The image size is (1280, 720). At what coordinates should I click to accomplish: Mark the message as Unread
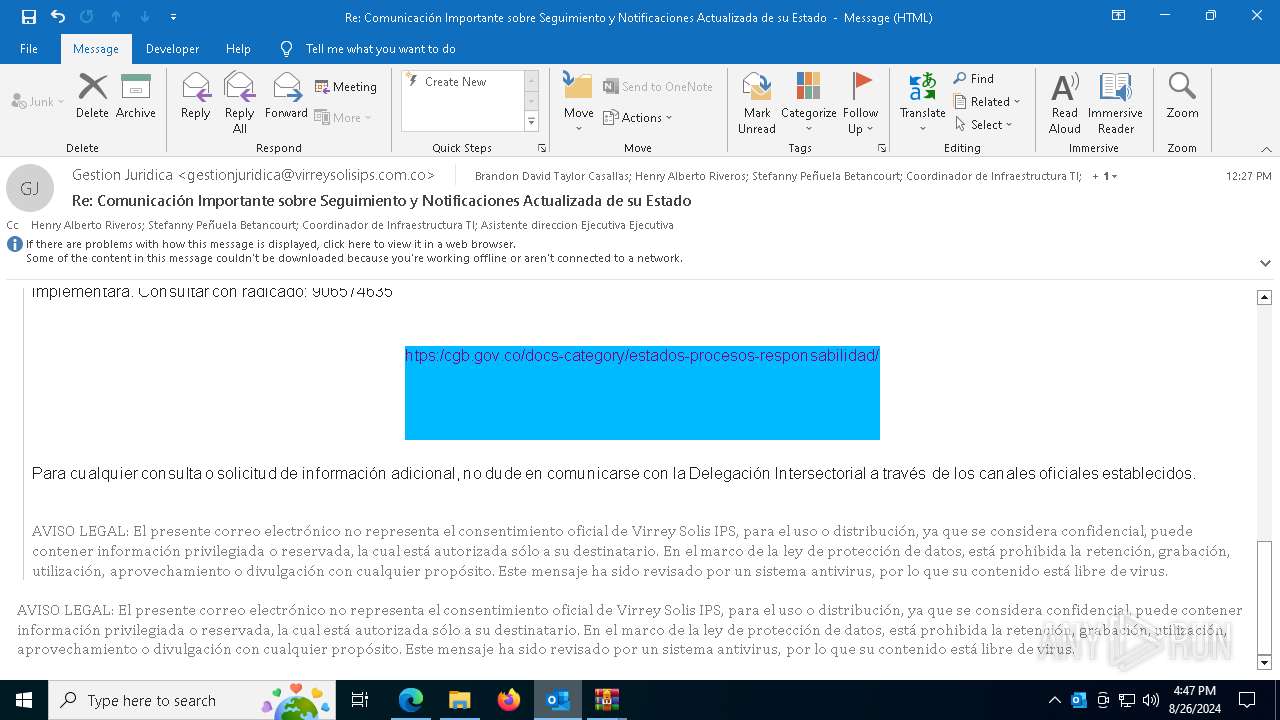(757, 103)
